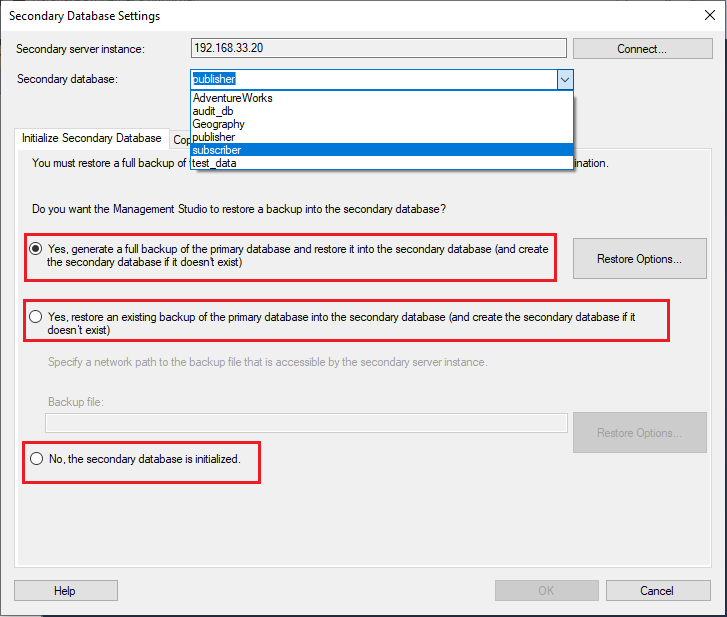The image size is (727, 617).
Task: Open Help for this dialog
Action: (x=65, y=590)
